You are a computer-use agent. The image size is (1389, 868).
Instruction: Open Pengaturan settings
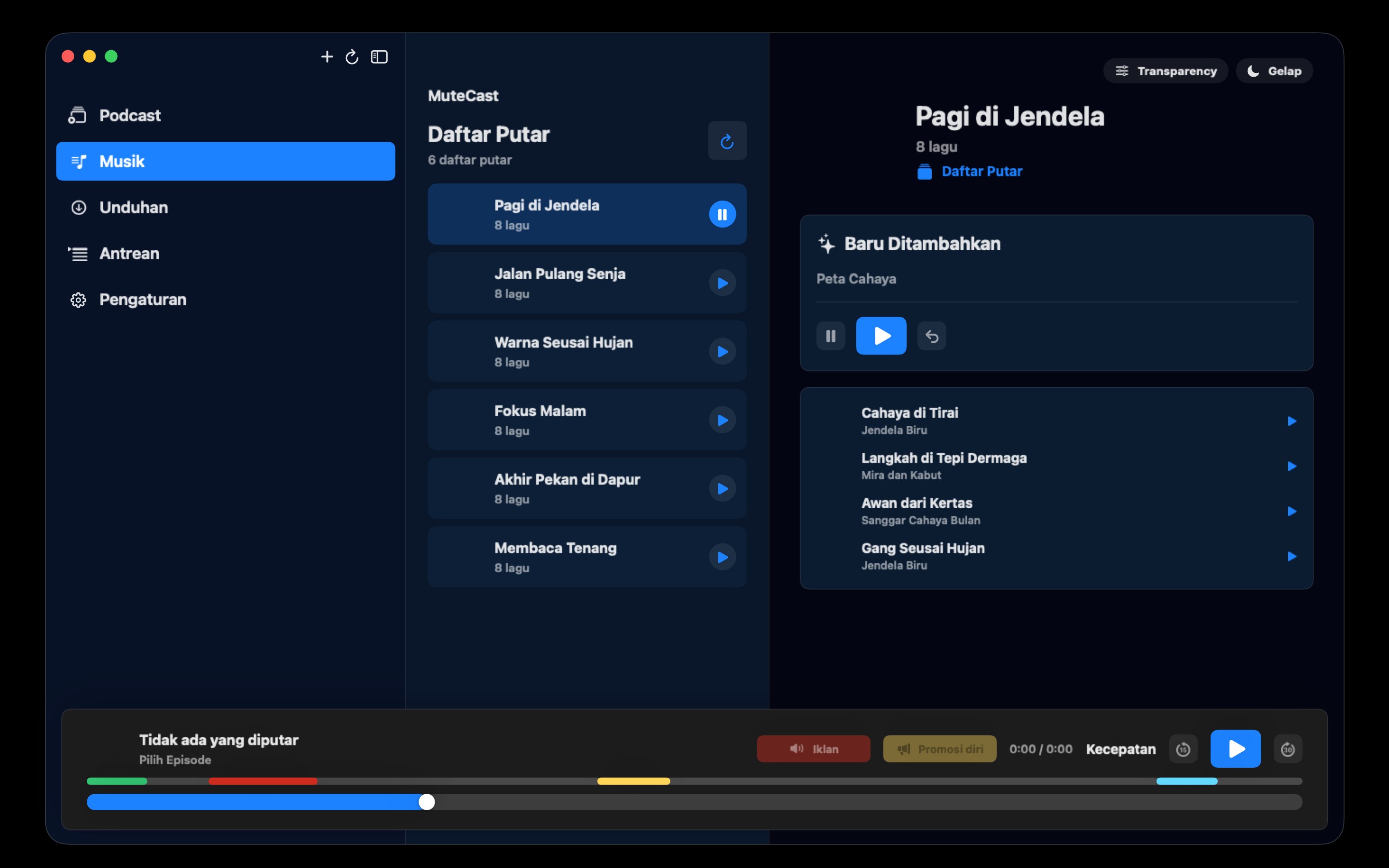pos(226,299)
